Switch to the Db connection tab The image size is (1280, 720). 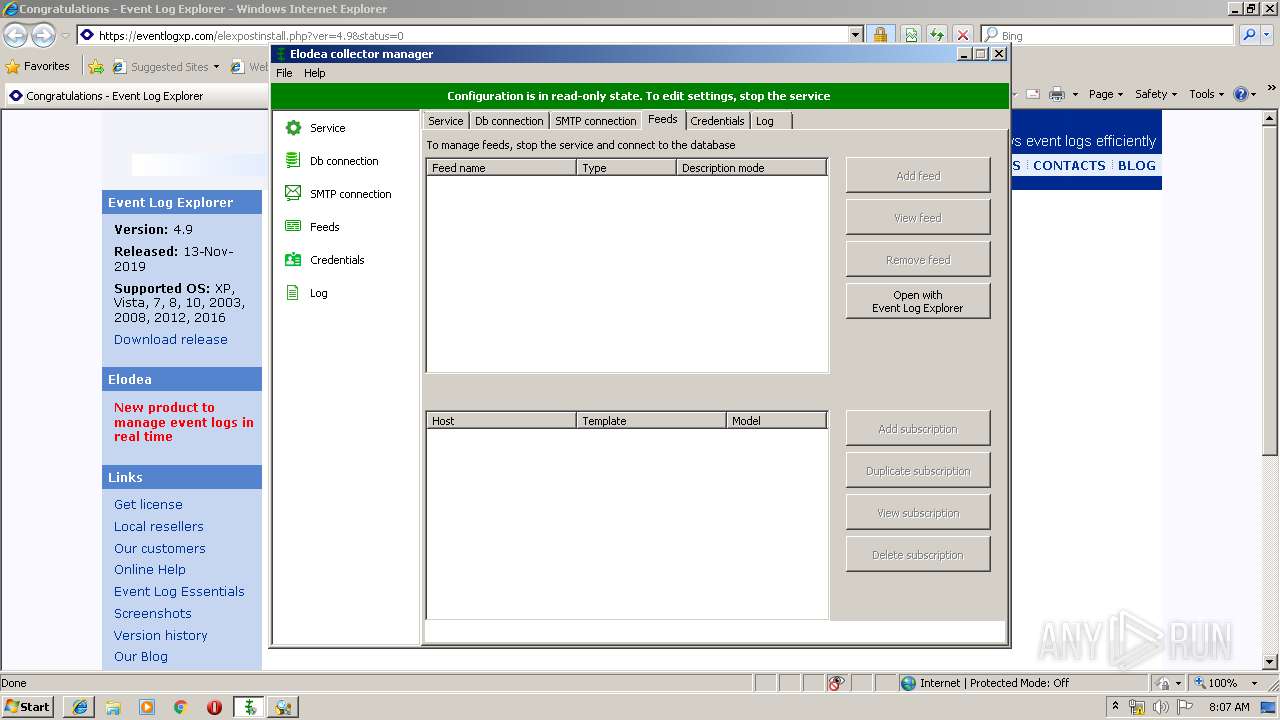pos(509,121)
